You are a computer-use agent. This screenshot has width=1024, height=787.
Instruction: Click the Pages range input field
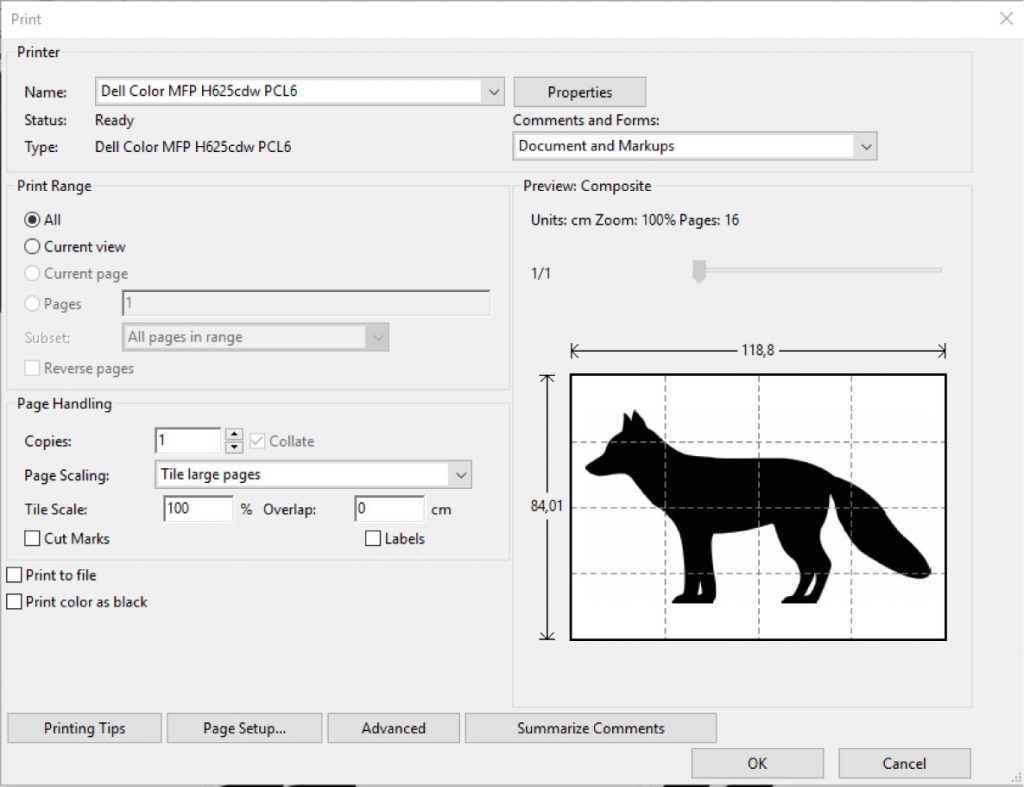pyautogui.click(x=306, y=303)
